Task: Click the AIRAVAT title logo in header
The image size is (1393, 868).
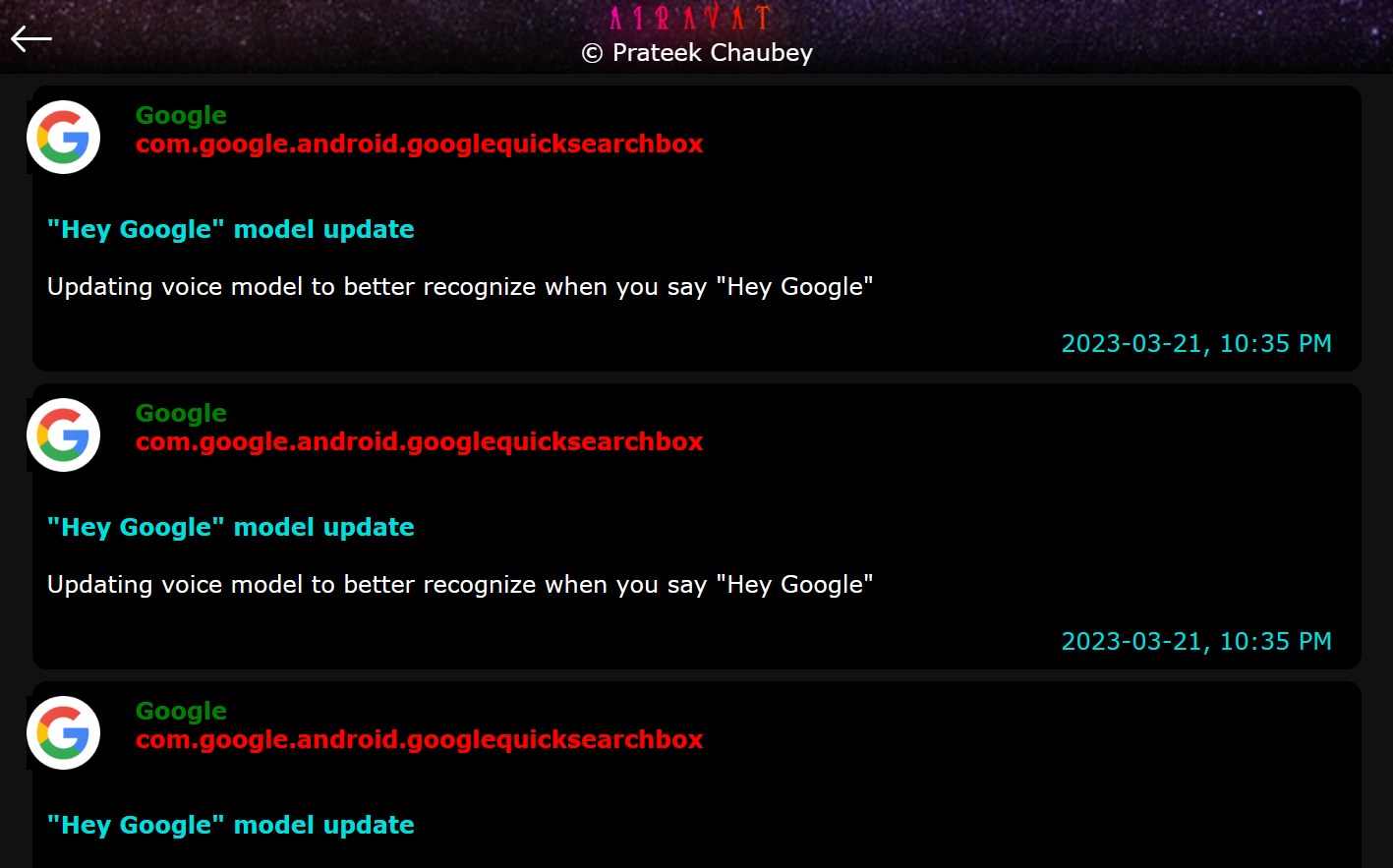Action: click(690, 18)
